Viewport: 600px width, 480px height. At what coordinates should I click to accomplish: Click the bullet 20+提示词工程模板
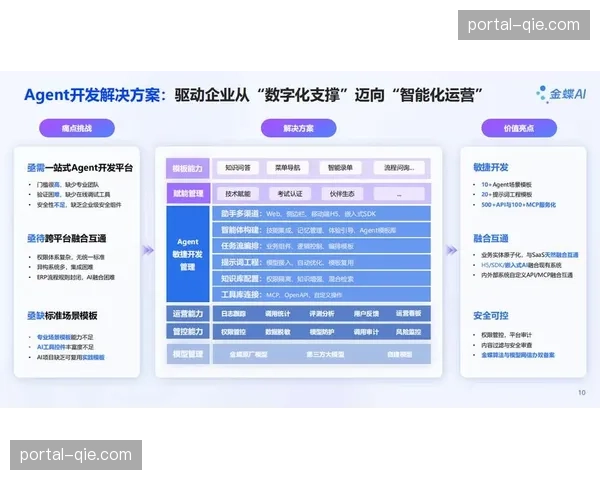point(507,194)
